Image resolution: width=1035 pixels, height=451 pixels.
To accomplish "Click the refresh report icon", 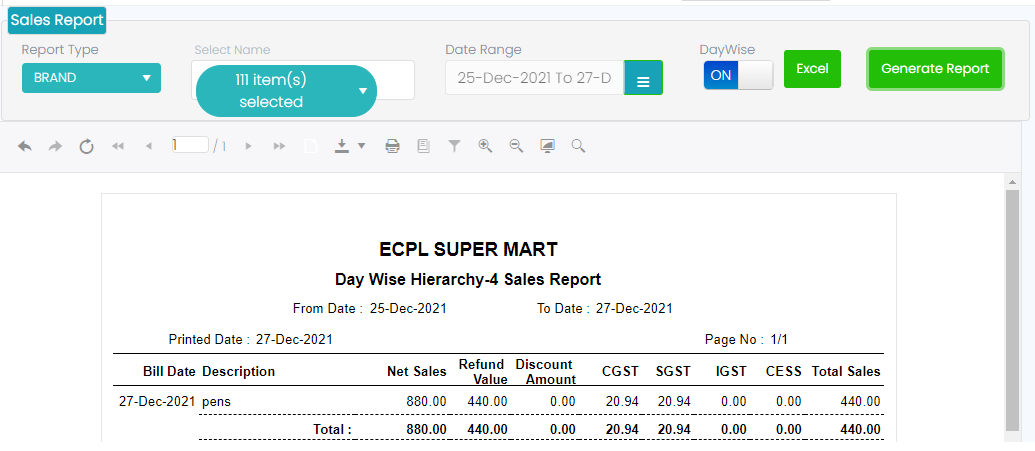I will click(x=87, y=146).
